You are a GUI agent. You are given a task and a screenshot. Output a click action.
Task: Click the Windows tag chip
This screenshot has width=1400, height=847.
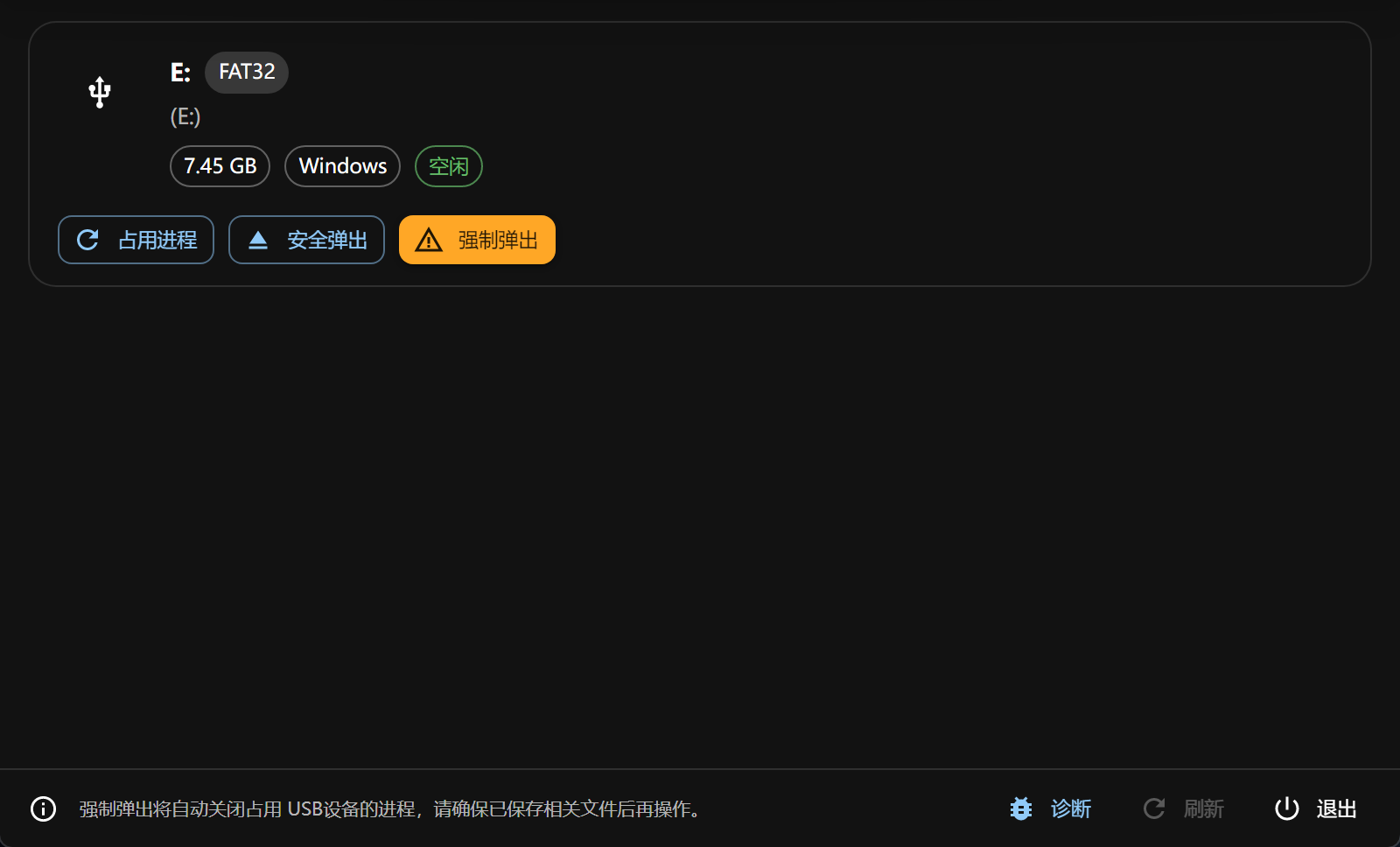coord(342,166)
